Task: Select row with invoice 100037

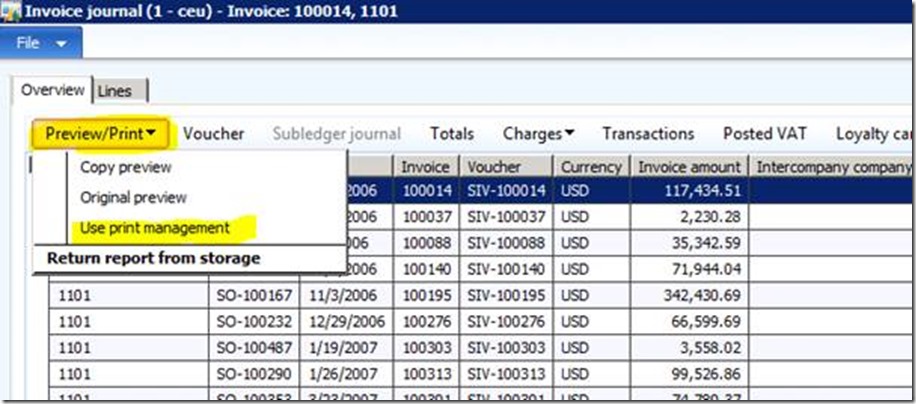Action: point(425,218)
